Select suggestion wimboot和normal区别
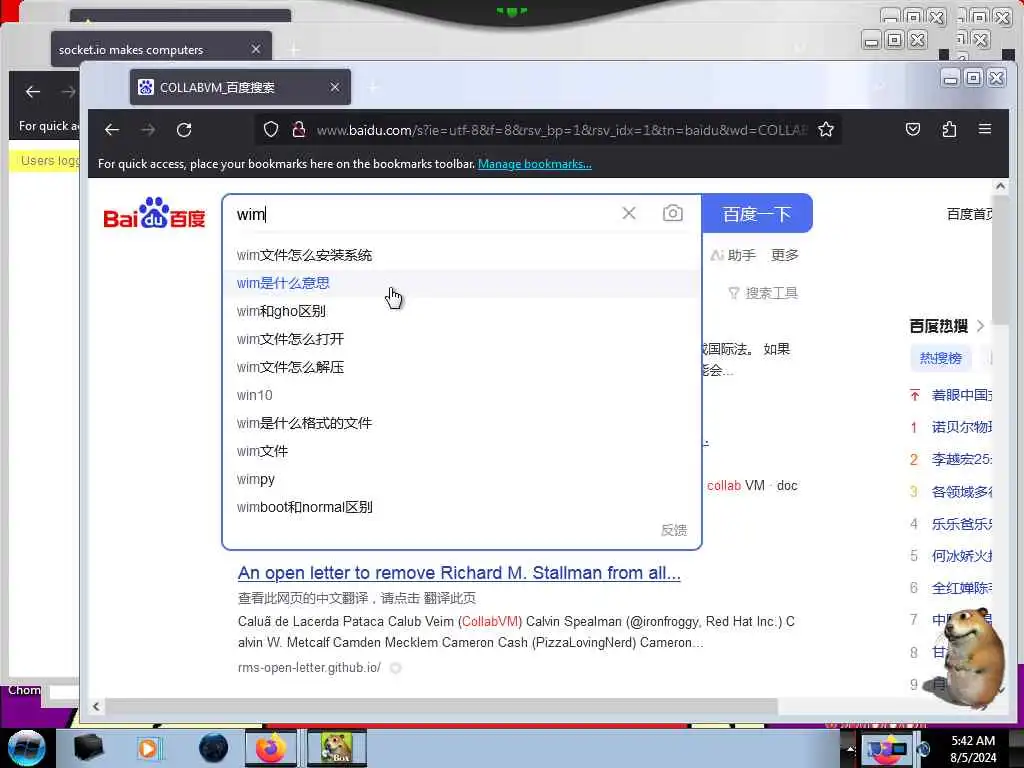Screen dimensions: 1024x768 coord(461,507)
